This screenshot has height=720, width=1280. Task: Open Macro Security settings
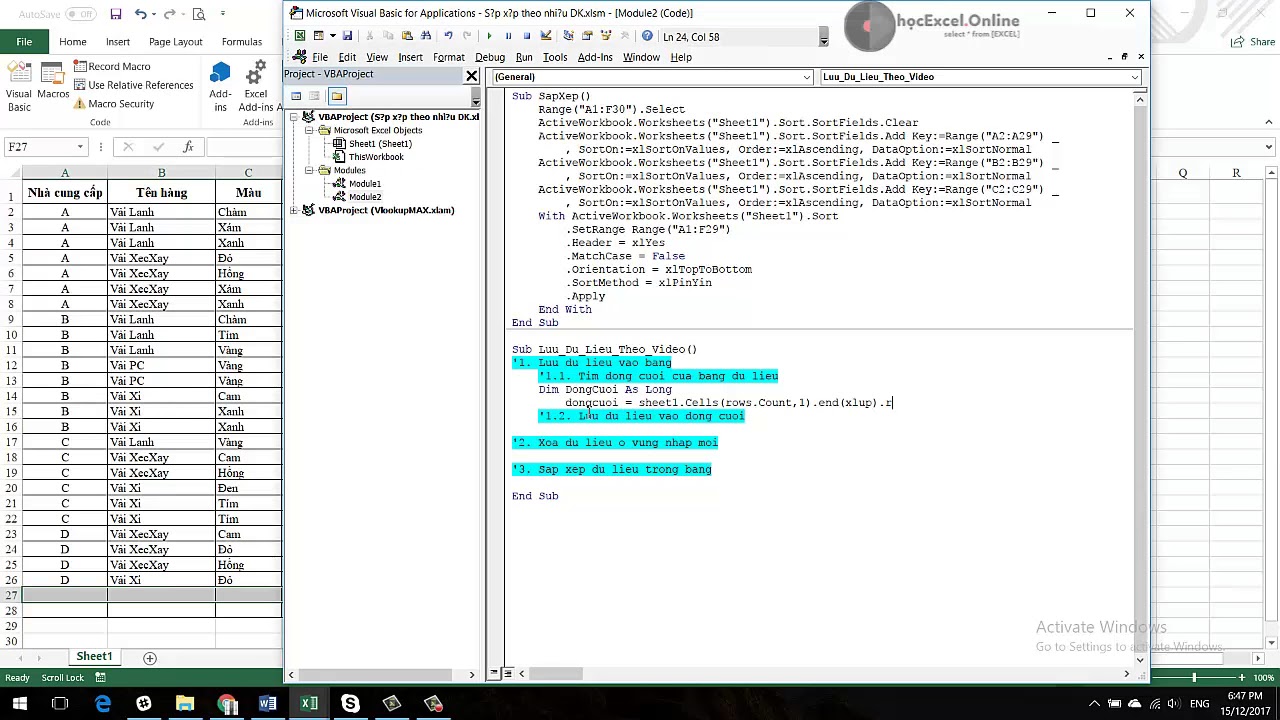113,103
